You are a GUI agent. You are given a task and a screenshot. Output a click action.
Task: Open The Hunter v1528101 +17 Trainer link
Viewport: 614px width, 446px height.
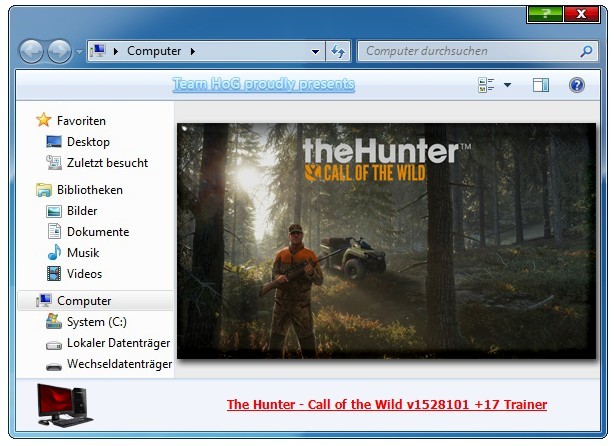[x=387, y=404]
